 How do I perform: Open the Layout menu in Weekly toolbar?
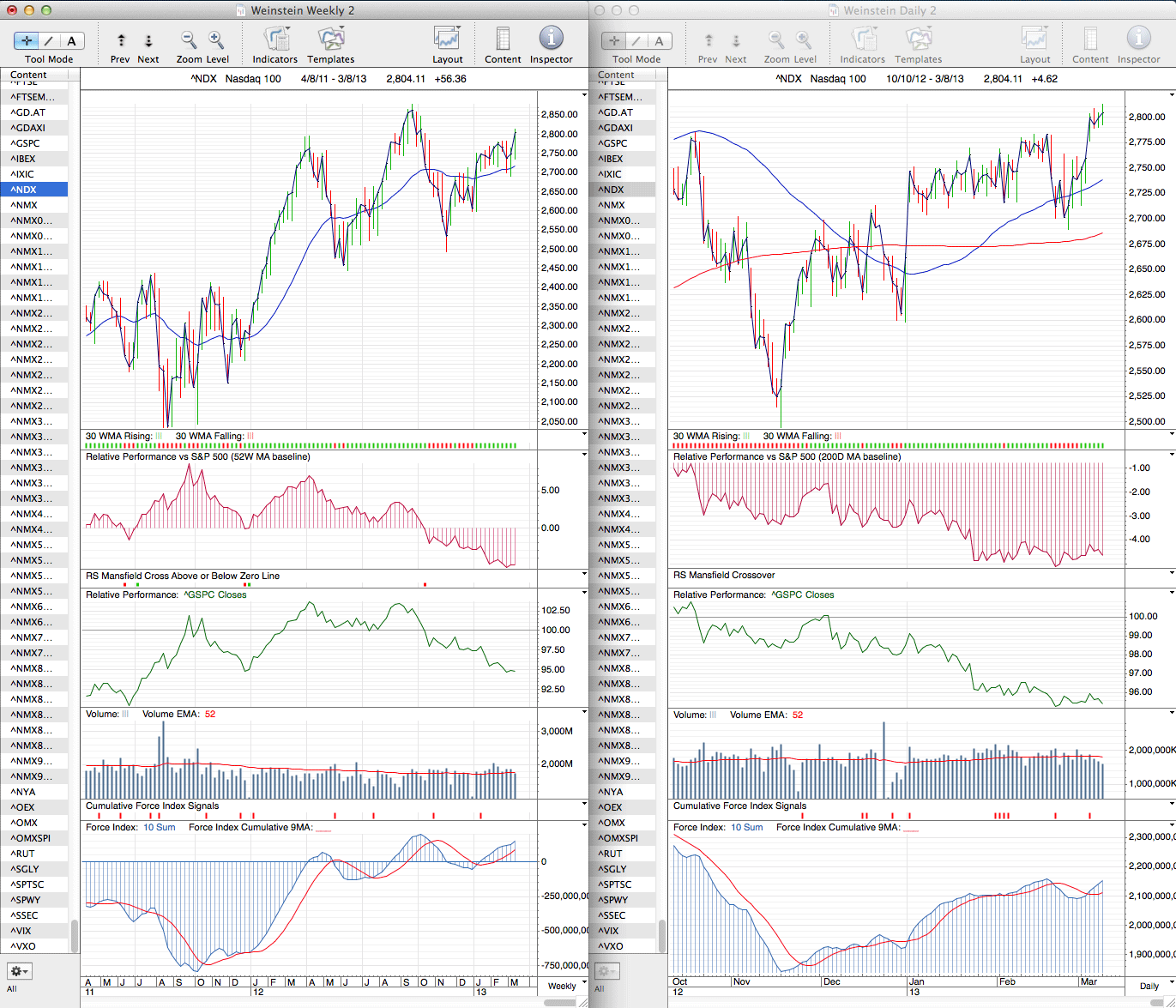click(x=447, y=39)
